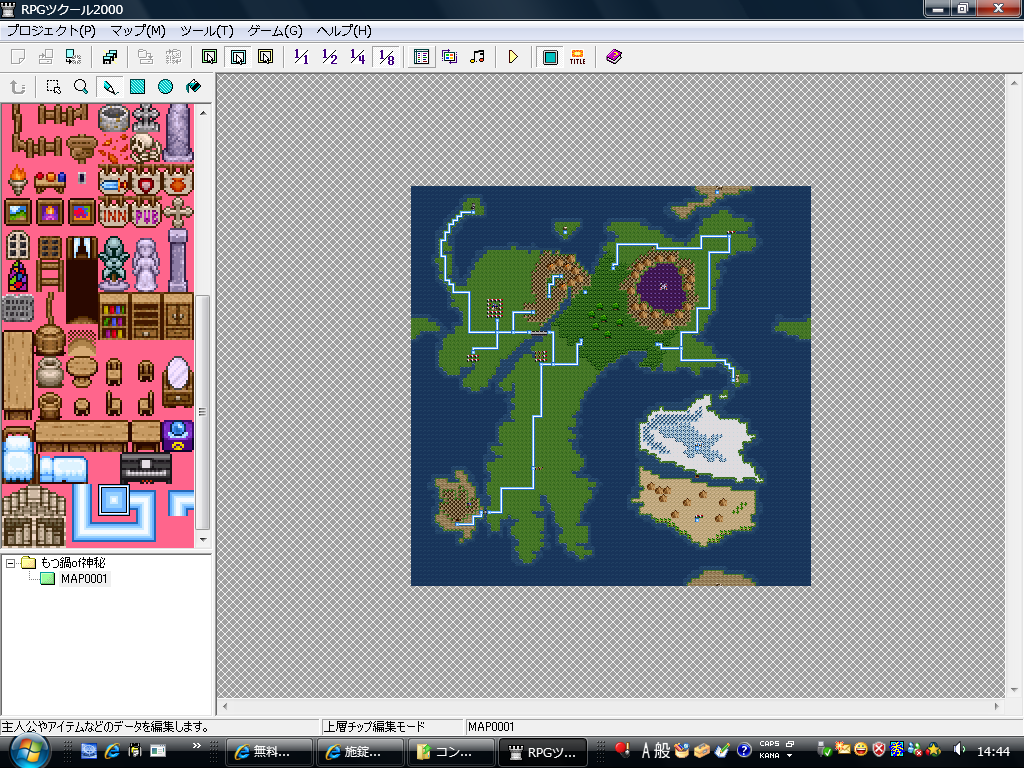
Task: Click the snowy island on map
Action: pyautogui.click(x=700, y=441)
